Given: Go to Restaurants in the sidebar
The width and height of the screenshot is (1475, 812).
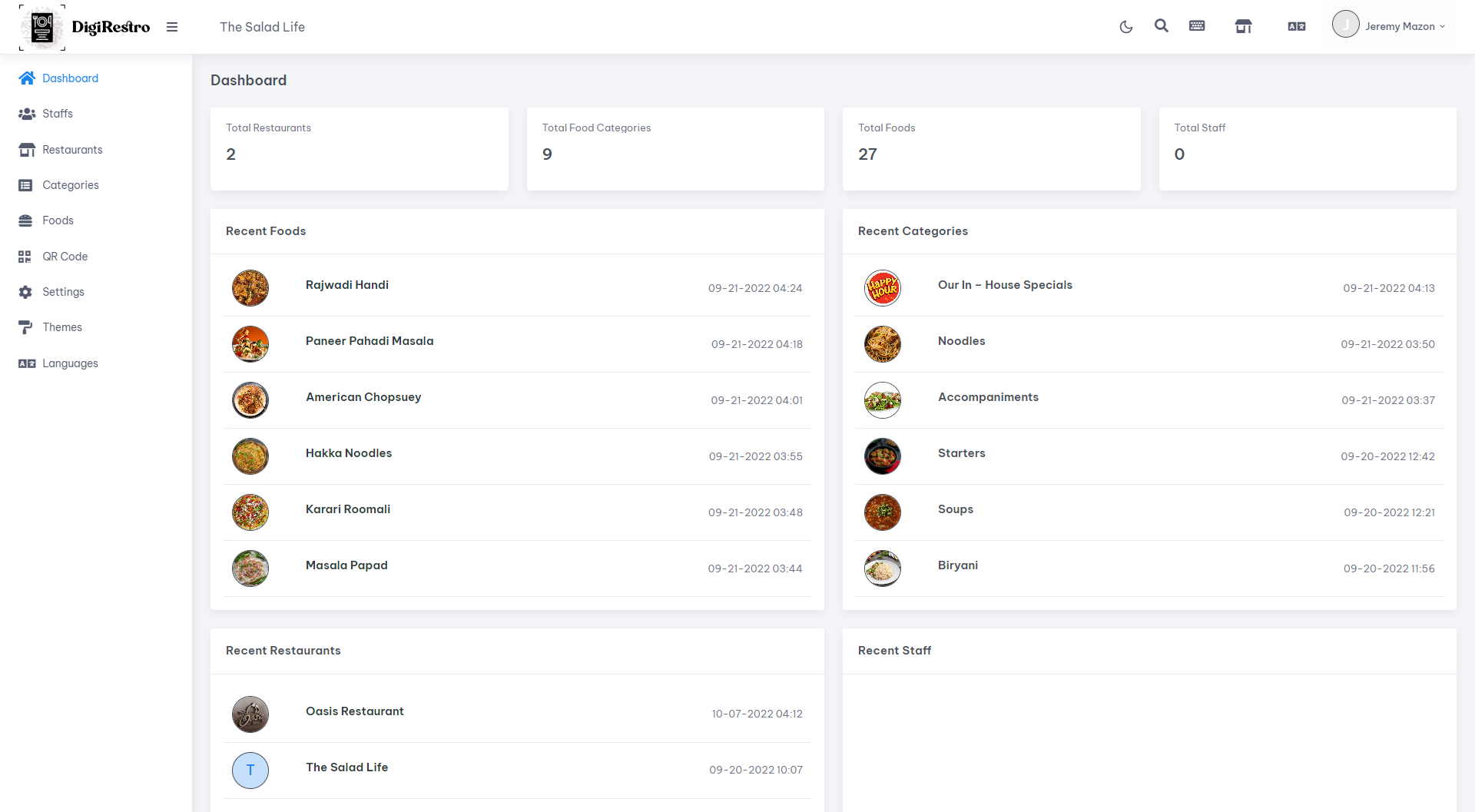Looking at the screenshot, I should 72,150.
